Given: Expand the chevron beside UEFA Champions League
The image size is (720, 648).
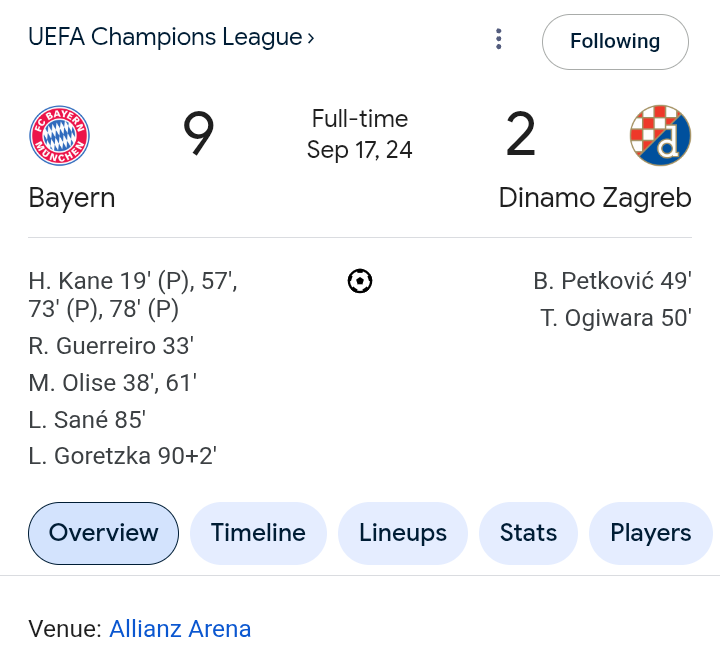Looking at the screenshot, I should [x=311, y=38].
